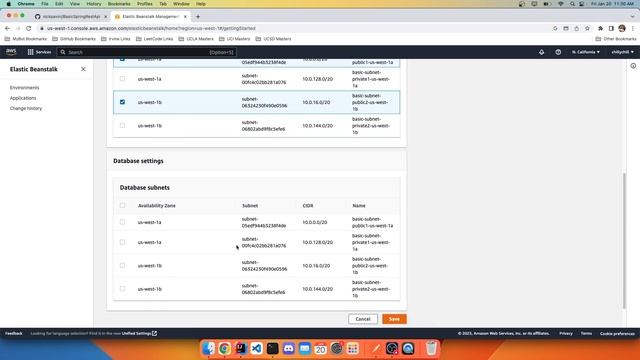Open the Chrome side panel icon
Image resolution: width=640 pixels, height=360 pixels.
coord(611,28)
